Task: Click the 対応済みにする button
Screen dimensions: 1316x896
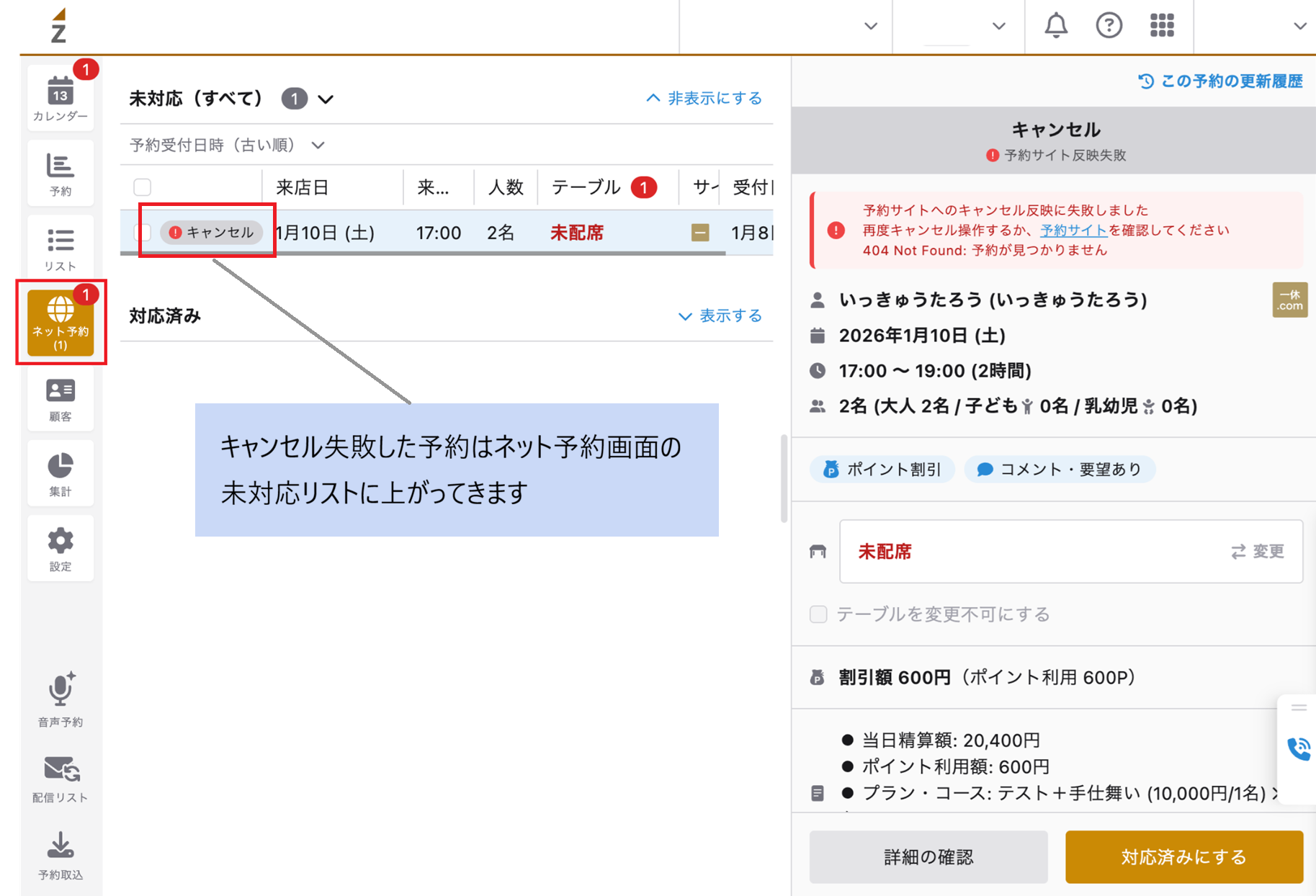Action: [1184, 857]
